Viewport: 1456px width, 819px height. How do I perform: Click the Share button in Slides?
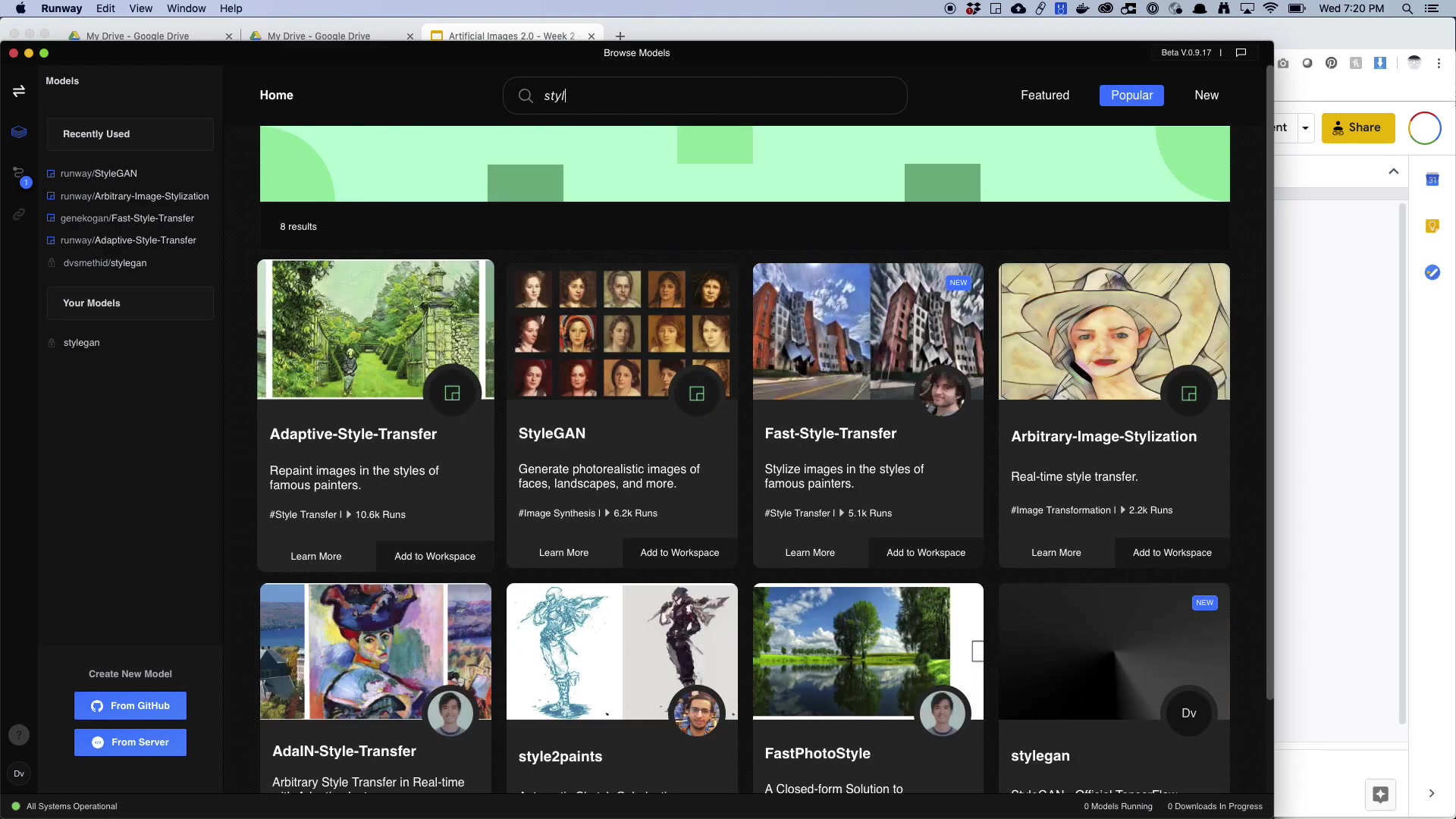point(1358,128)
